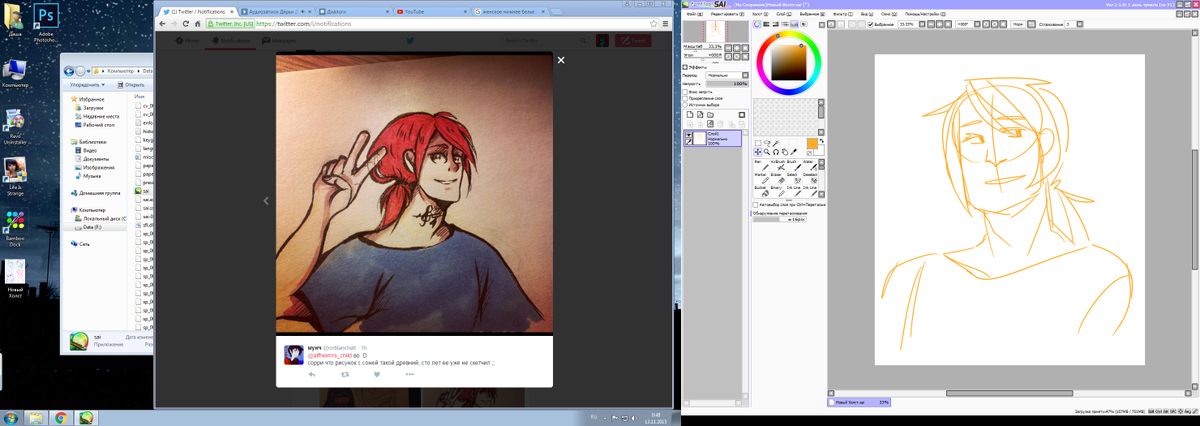Select the Magic Wand tool in SAI
The image size is (1200, 426).
pyautogui.click(x=776, y=142)
